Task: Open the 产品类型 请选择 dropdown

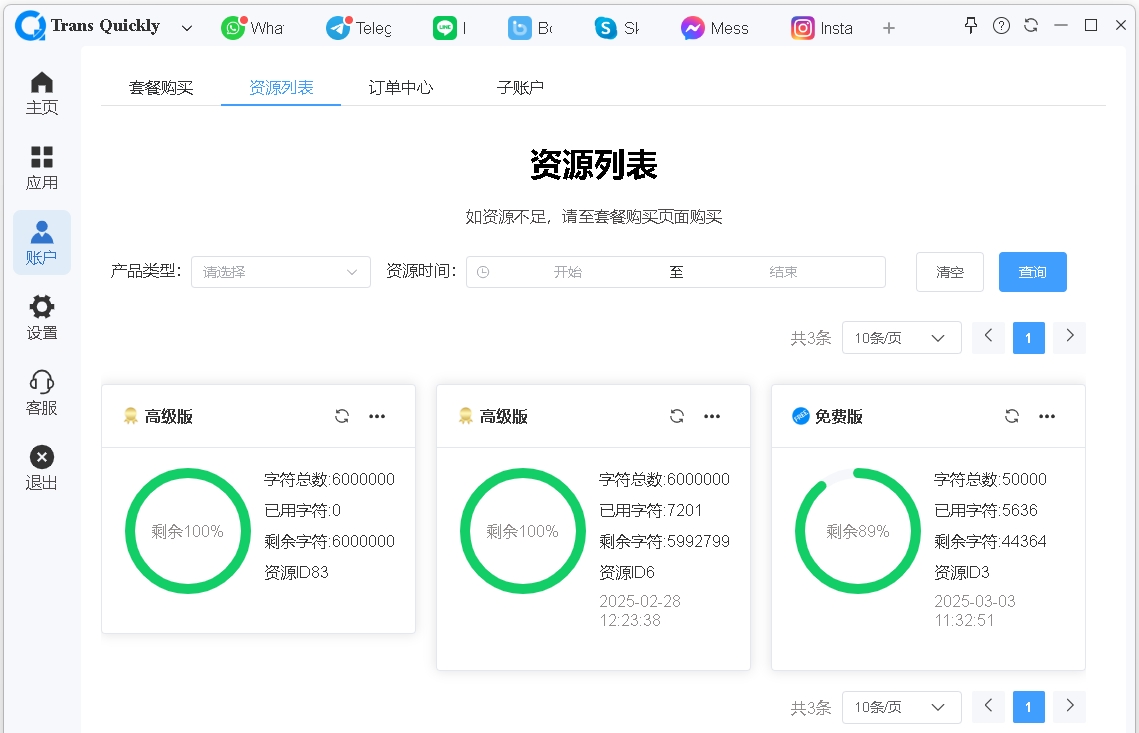Action: click(x=281, y=272)
